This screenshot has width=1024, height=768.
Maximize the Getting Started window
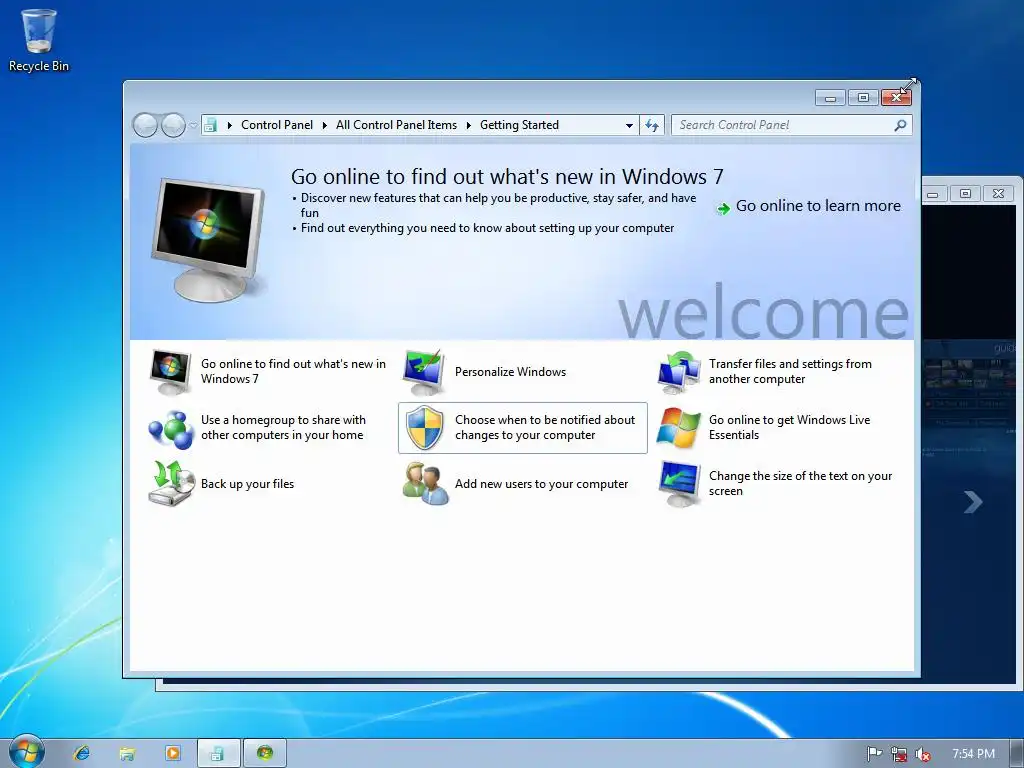[x=863, y=98]
